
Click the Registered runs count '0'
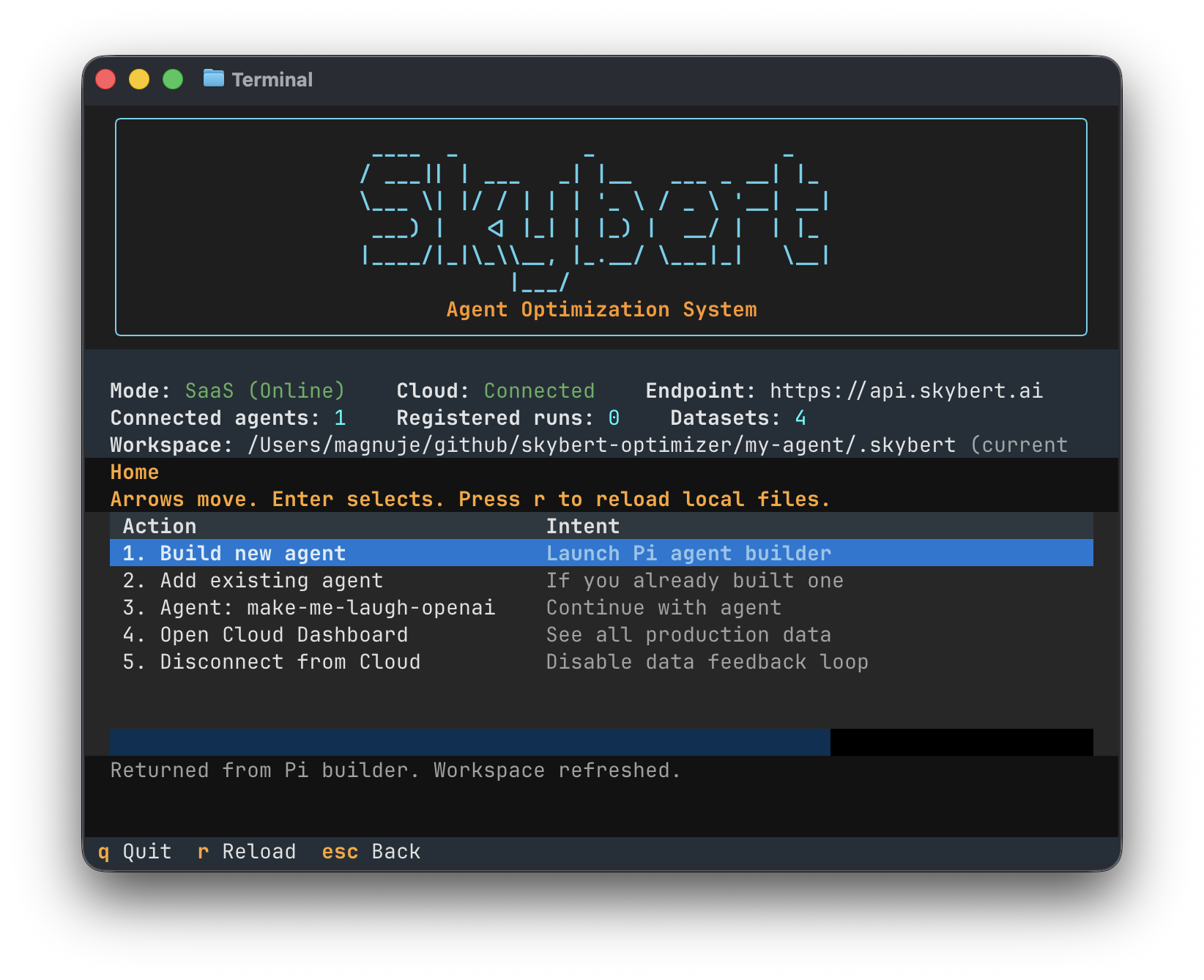614,418
